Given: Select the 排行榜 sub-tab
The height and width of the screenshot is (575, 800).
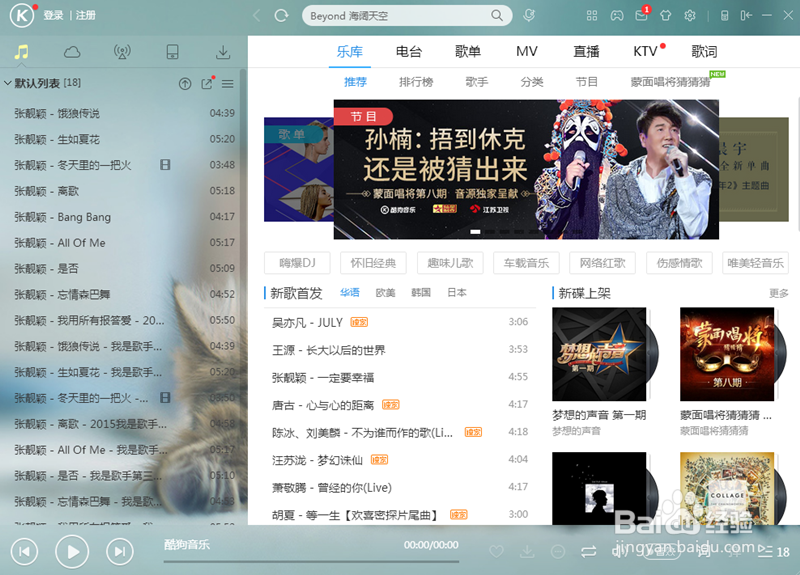Looking at the screenshot, I should 416,82.
